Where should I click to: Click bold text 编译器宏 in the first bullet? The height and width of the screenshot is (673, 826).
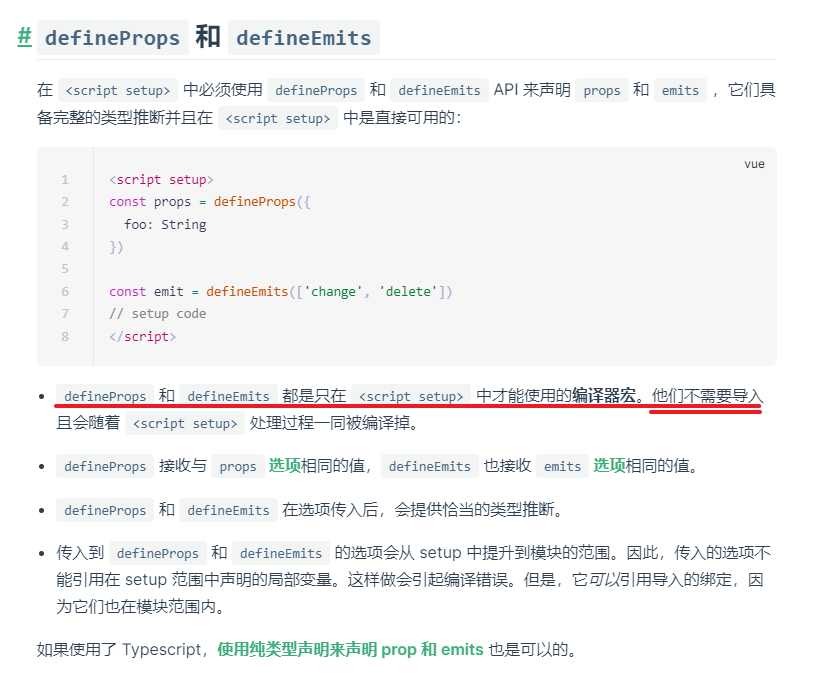click(604, 395)
